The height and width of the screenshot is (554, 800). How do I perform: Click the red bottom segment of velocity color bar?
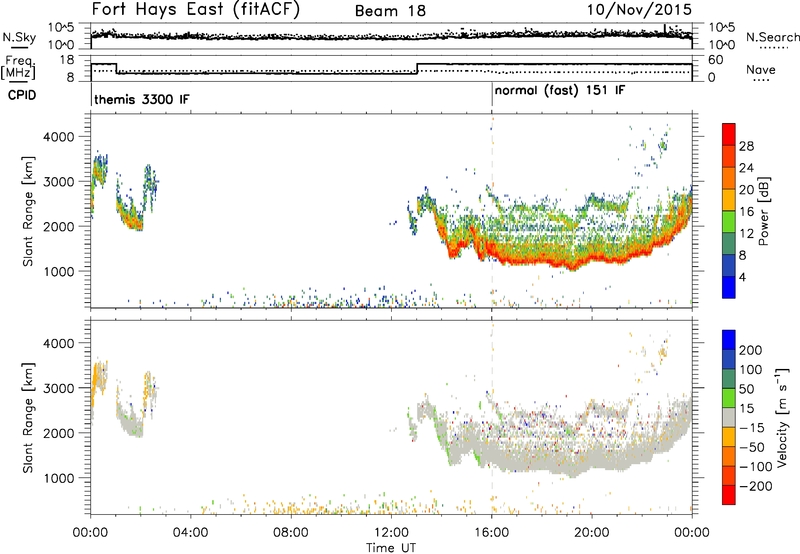pyautogui.click(x=729, y=495)
